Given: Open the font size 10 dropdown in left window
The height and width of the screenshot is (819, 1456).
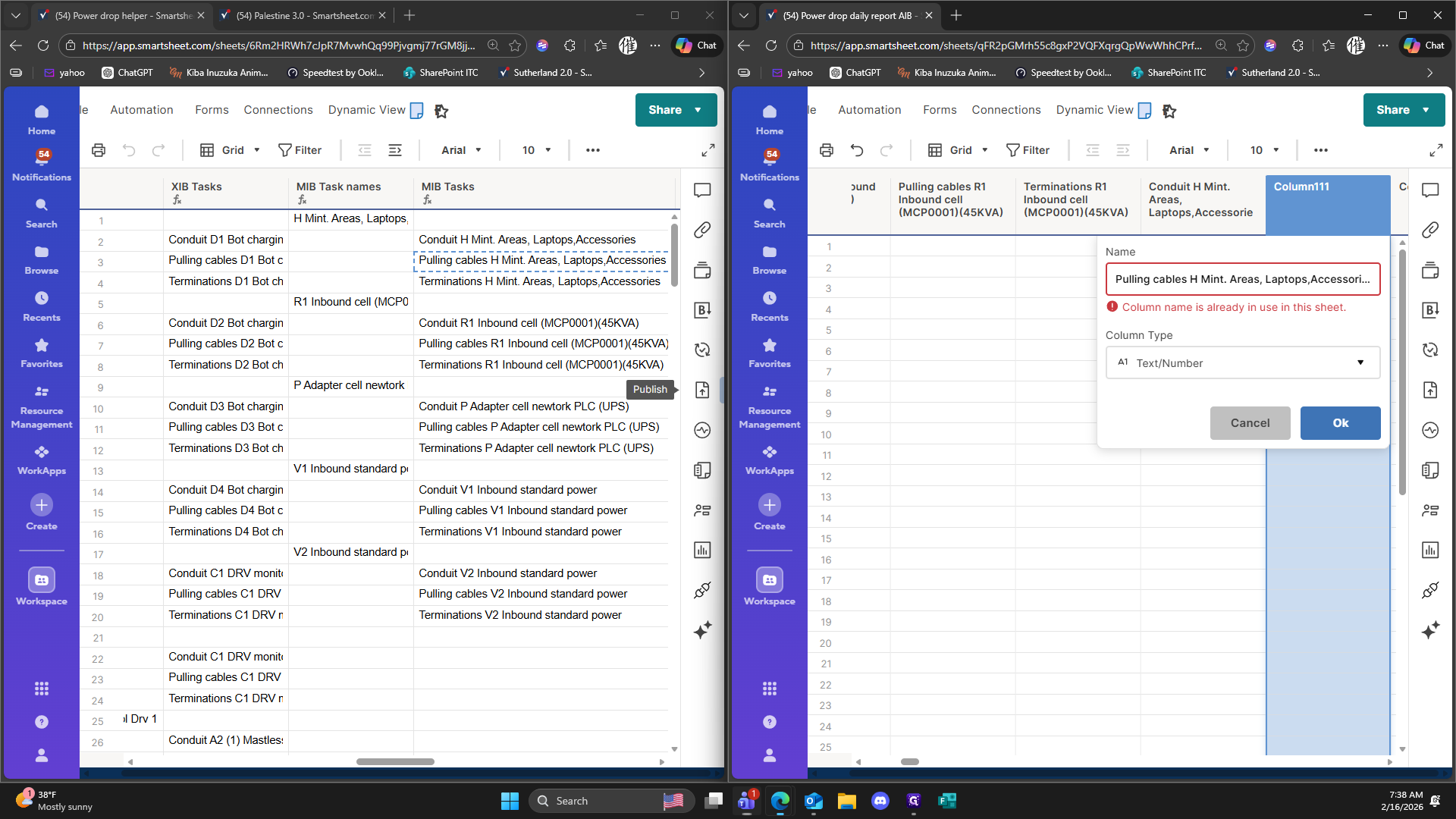Looking at the screenshot, I should (x=536, y=150).
